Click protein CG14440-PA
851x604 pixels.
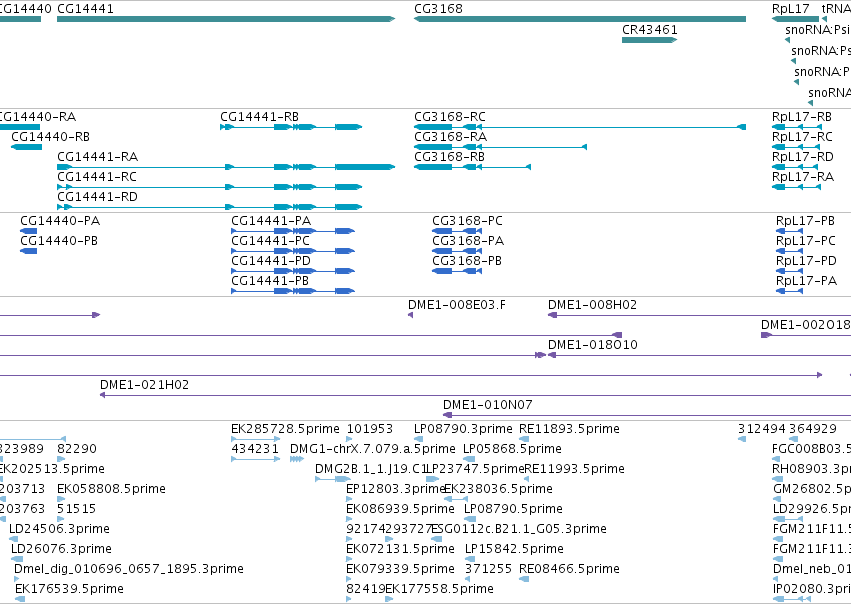(28, 231)
